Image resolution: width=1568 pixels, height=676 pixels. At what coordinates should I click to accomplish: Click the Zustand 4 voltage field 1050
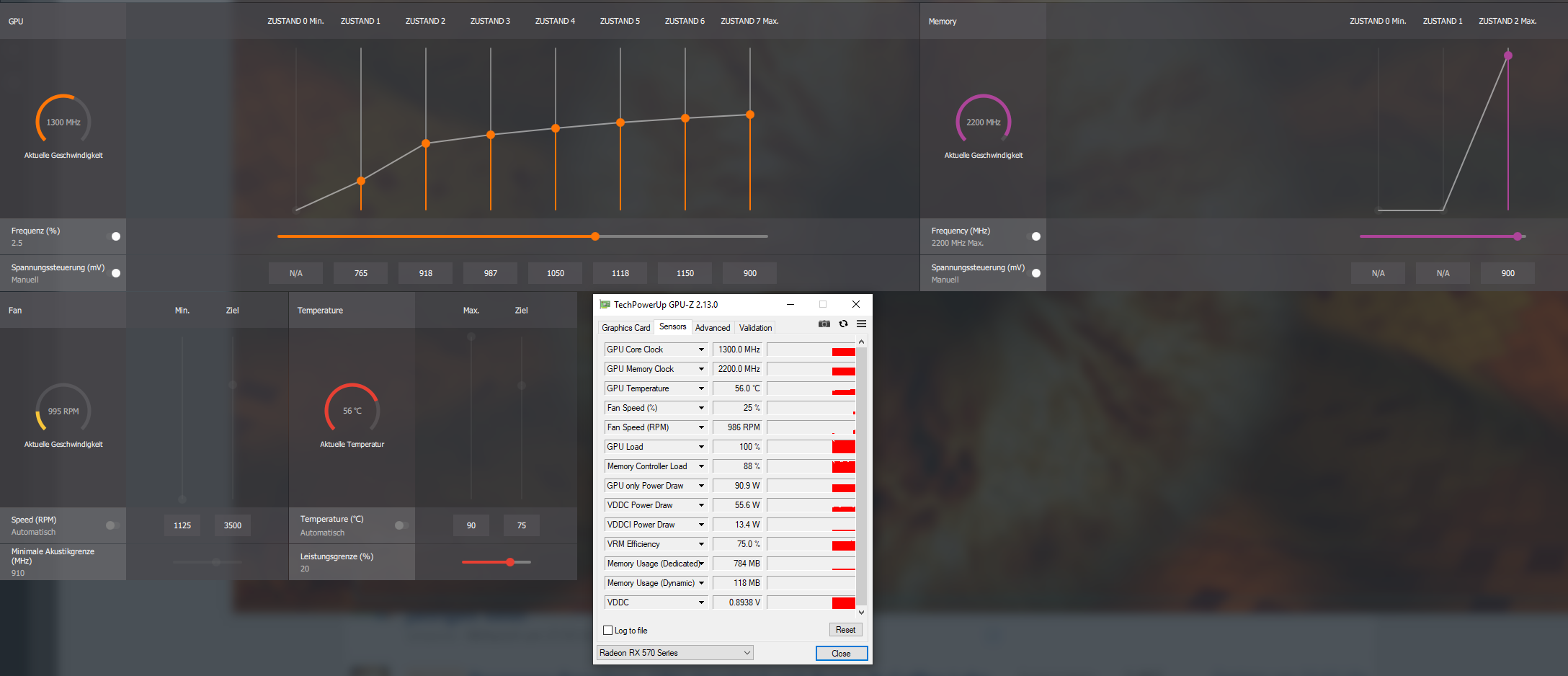[x=555, y=273]
